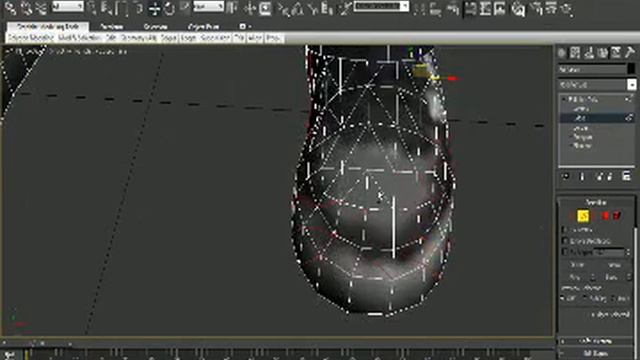Enable the By Angle checkbox
This screenshot has width=640, height=360.
coord(565,252)
